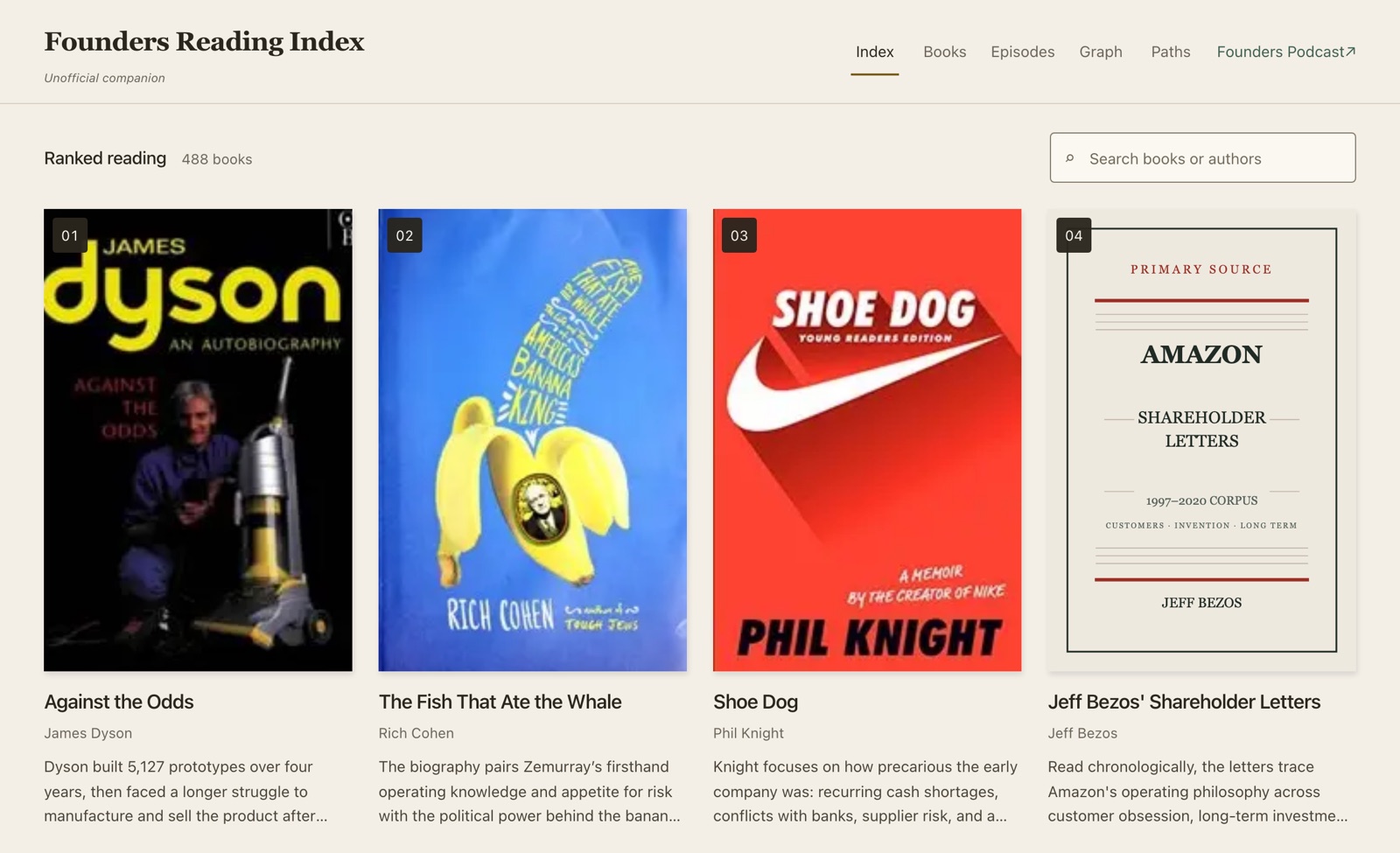
Task: Click the Unofficial companion subtitle
Action: (x=104, y=78)
